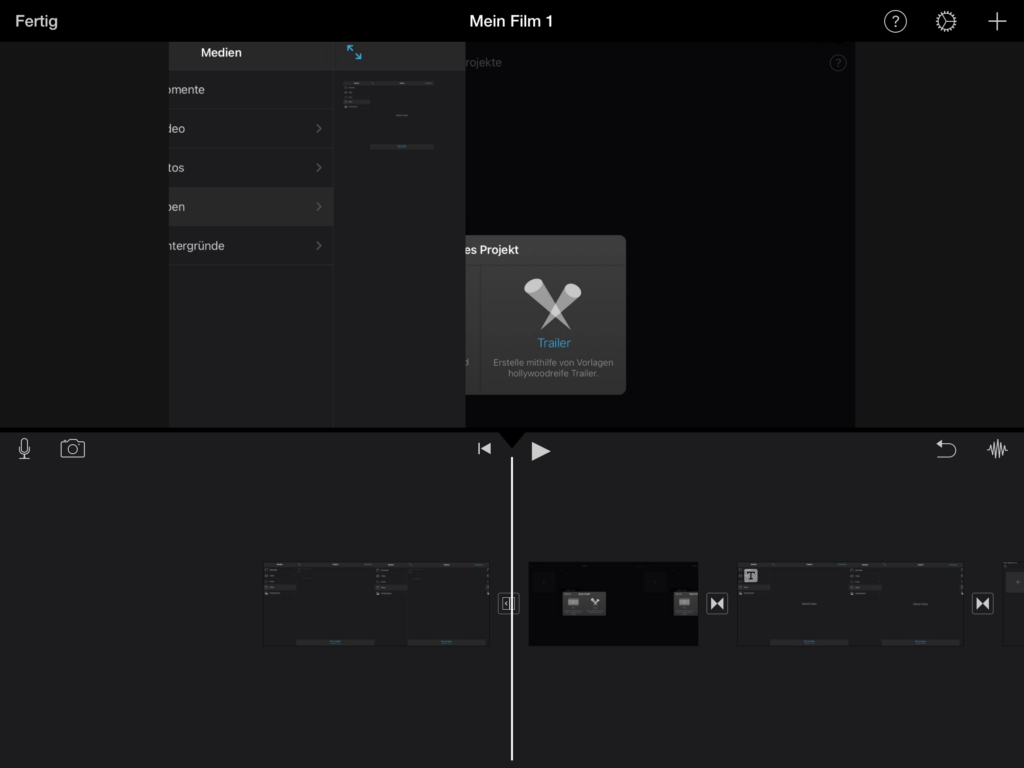Click the blue expand arrows icon in the viewer
The height and width of the screenshot is (768, 1024).
[354, 52]
